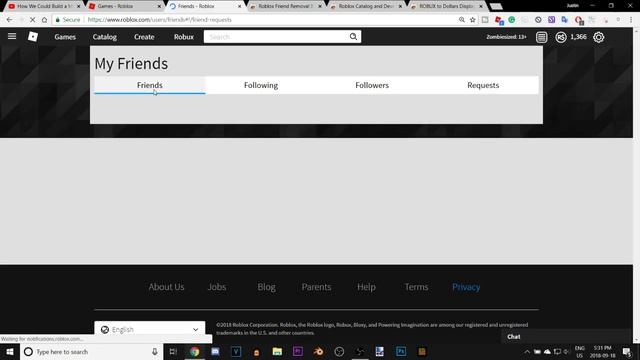Open the Roblox messages feed icon
Screen dimensions: 640x360
[542, 37]
